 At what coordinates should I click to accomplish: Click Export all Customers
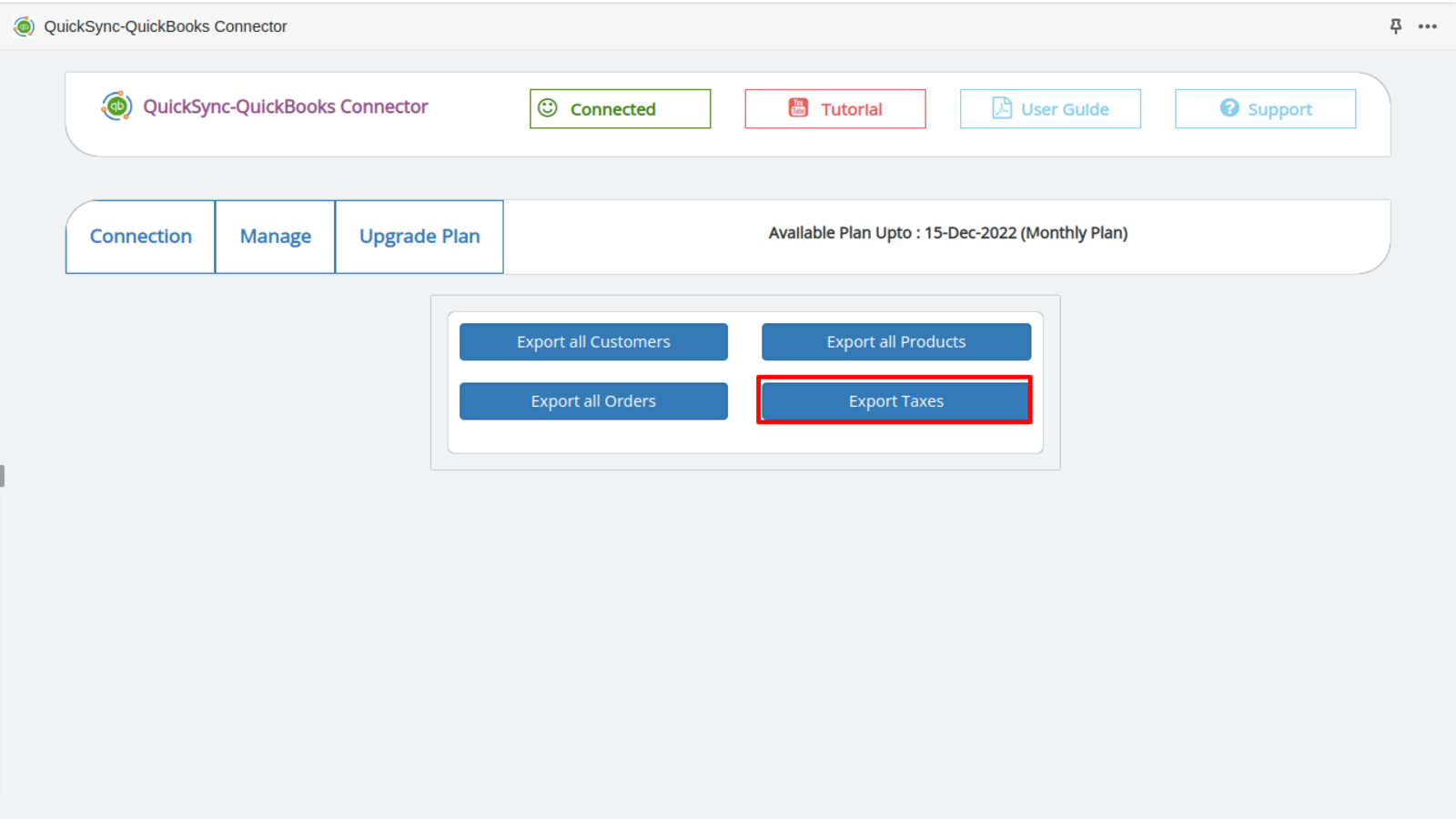tap(593, 342)
